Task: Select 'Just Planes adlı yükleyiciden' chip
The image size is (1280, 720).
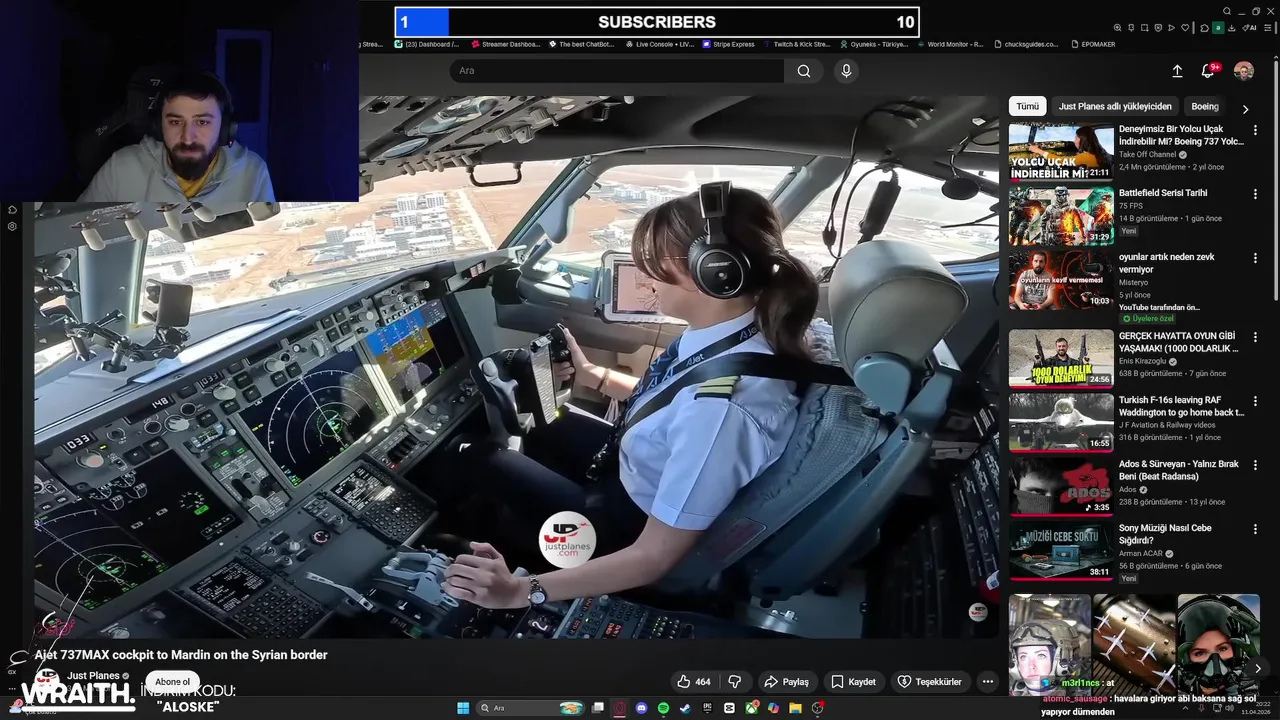Action: click(1115, 106)
